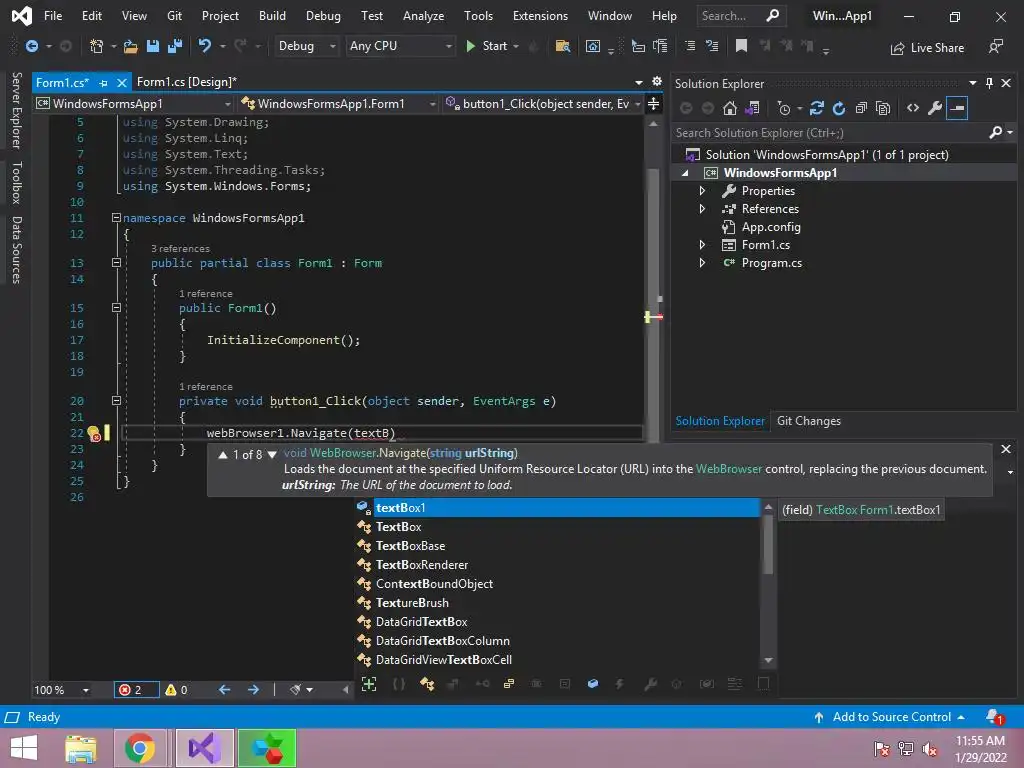Click the muted volume icon in system tray
The width and height of the screenshot is (1024, 768).
(x=929, y=748)
